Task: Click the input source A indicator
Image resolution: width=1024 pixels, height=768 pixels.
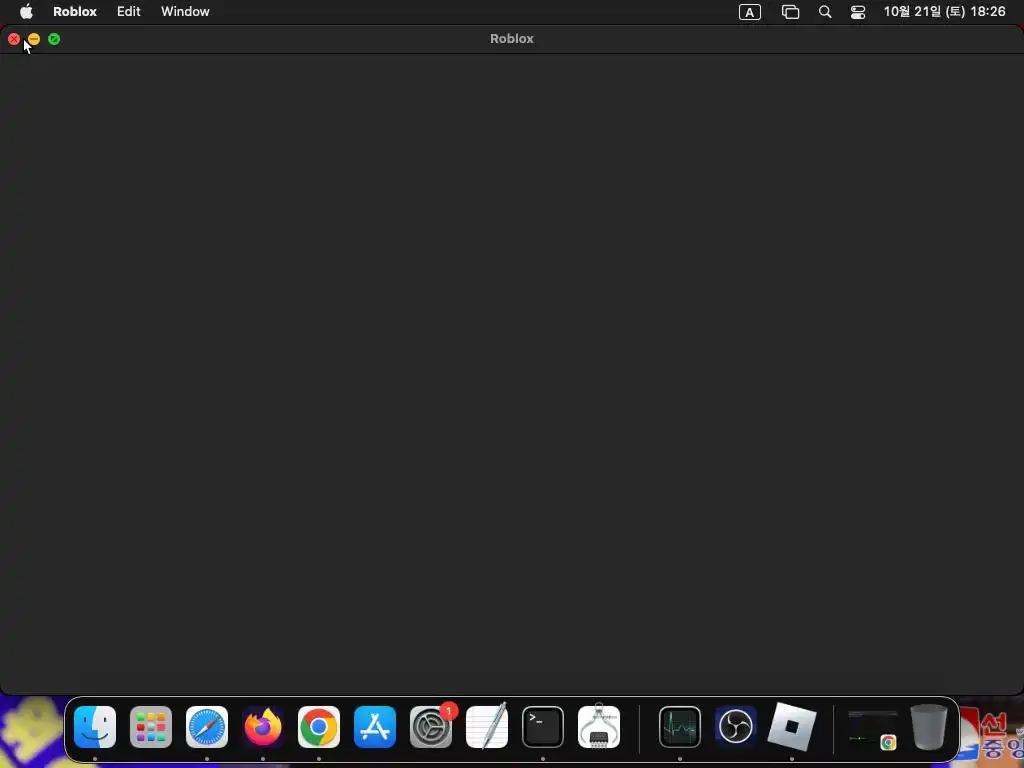Action: [750, 12]
